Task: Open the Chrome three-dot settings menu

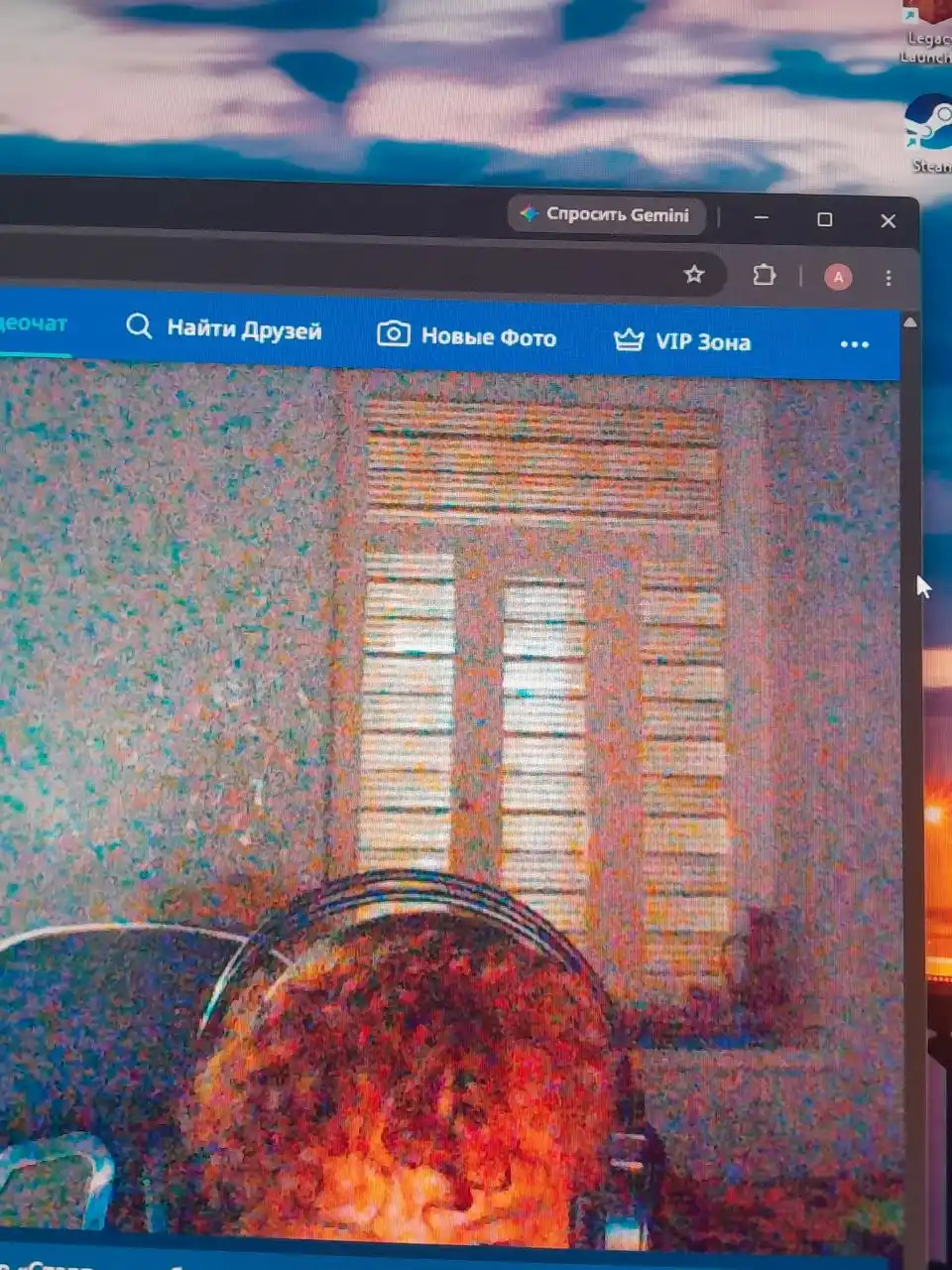Action: (889, 279)
